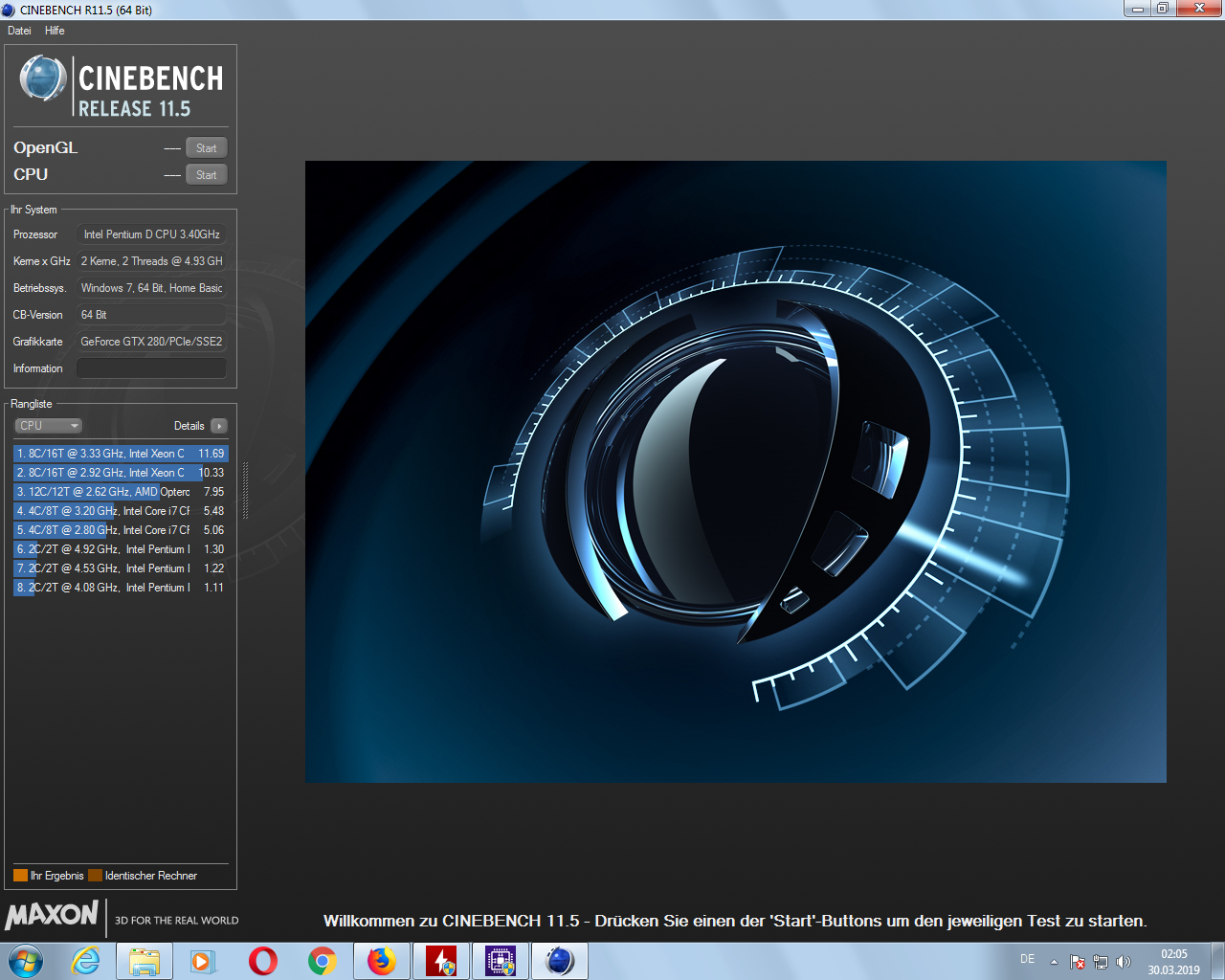The height and width of the screenshot is (980, 1225).
Task: Select ranking entry 3 AMD Opteron
Action: (121, 492)
